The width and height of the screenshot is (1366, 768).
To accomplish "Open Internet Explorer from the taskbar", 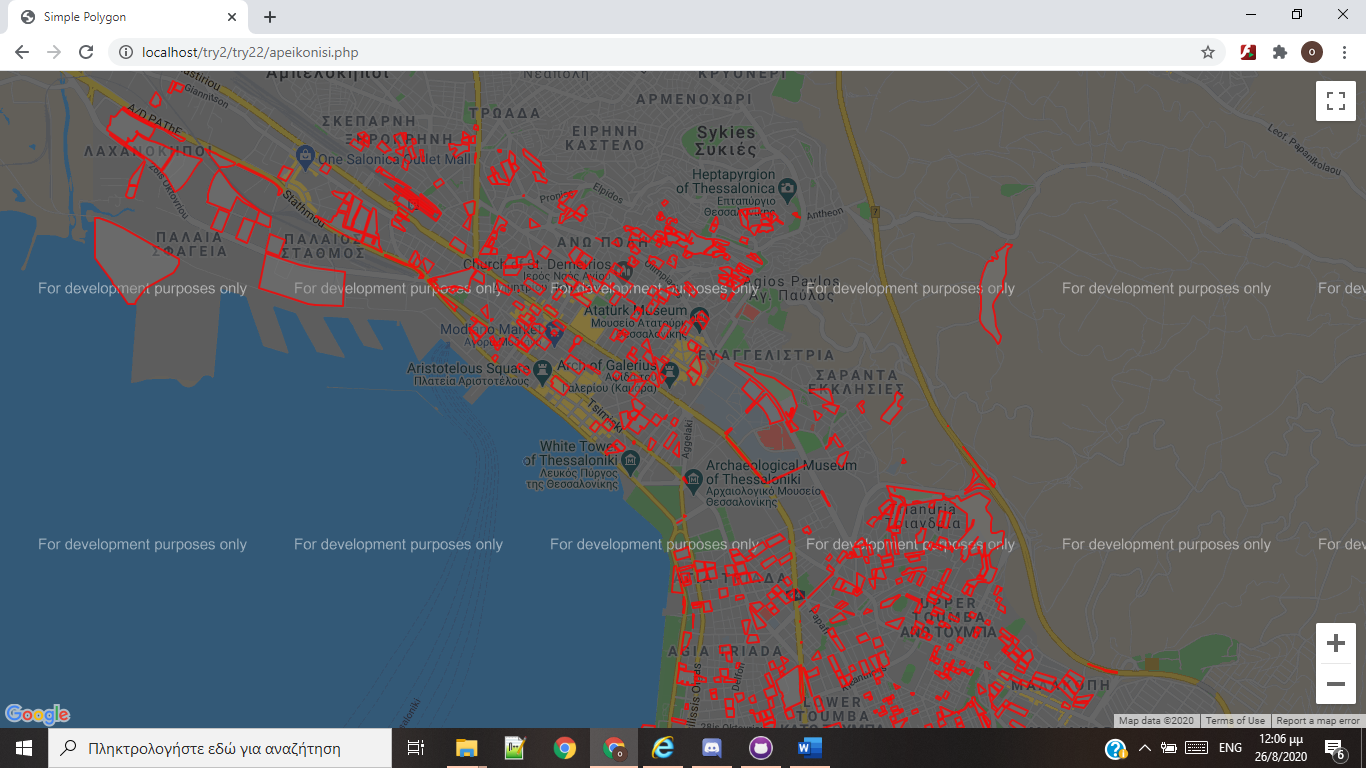I will 663,748.
